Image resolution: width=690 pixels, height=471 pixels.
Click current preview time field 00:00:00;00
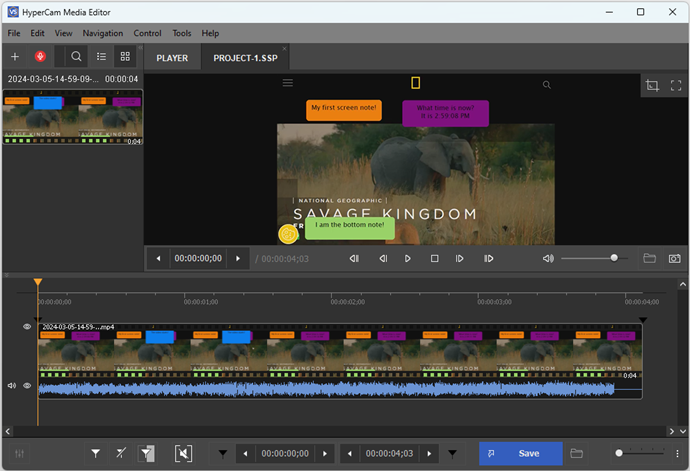point(198,258)
